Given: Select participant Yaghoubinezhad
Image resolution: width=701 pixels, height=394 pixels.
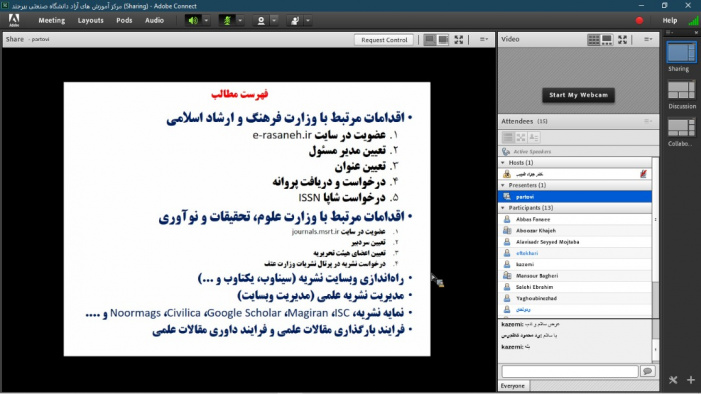Looking at the screenshot, I should point(575,298).
